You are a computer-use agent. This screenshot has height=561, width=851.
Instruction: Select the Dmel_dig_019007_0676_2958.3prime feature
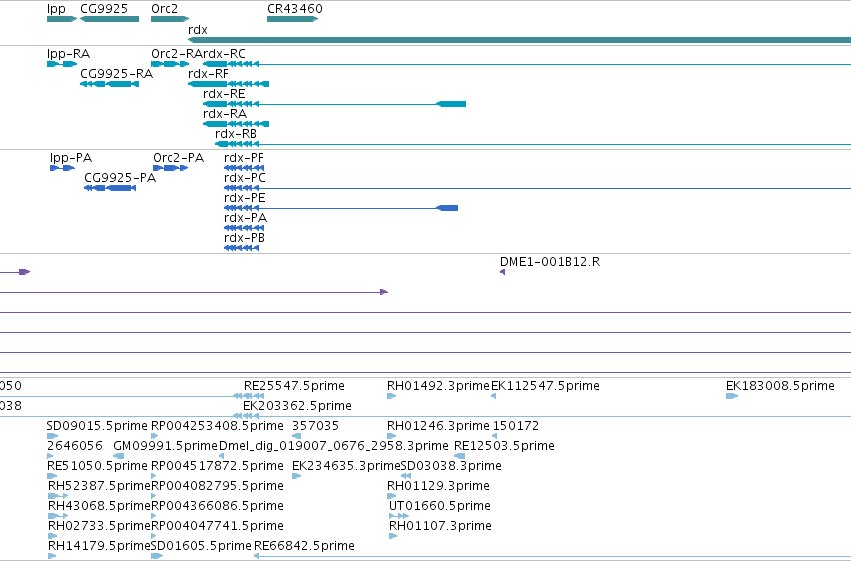click(x=221, y=456)
